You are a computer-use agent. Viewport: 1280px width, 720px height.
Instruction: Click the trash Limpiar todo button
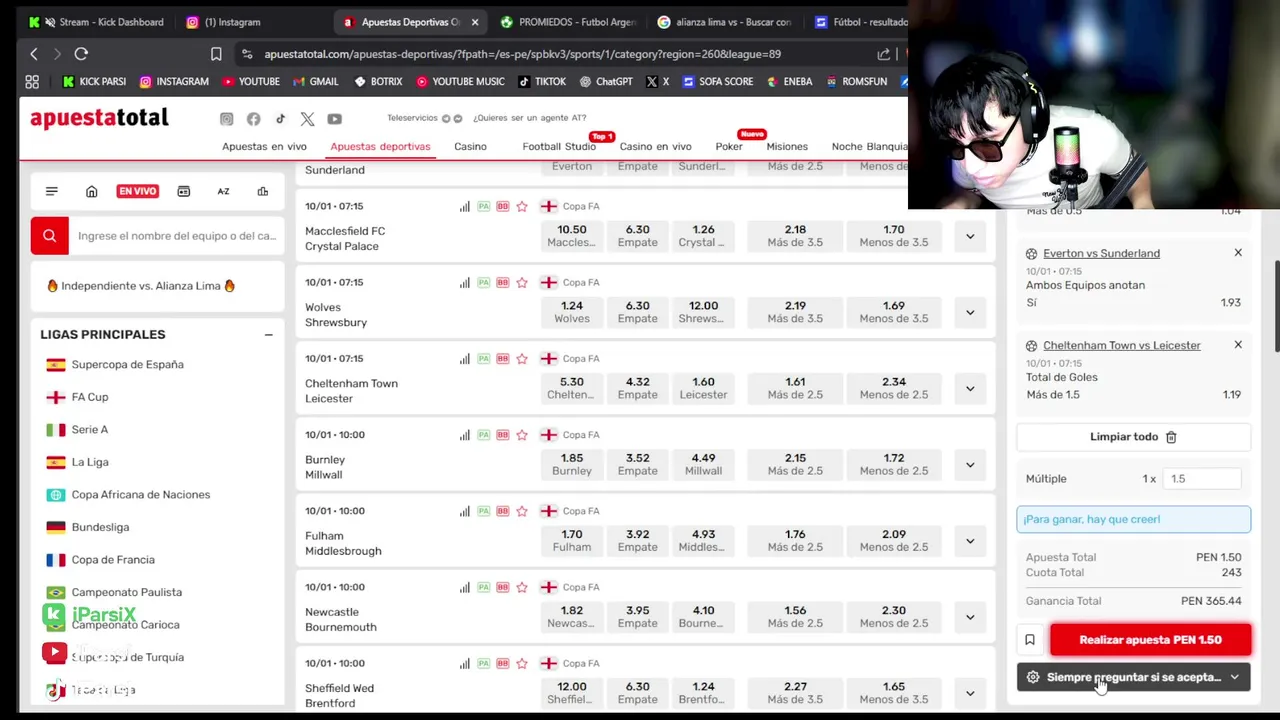click(1133, 437)
